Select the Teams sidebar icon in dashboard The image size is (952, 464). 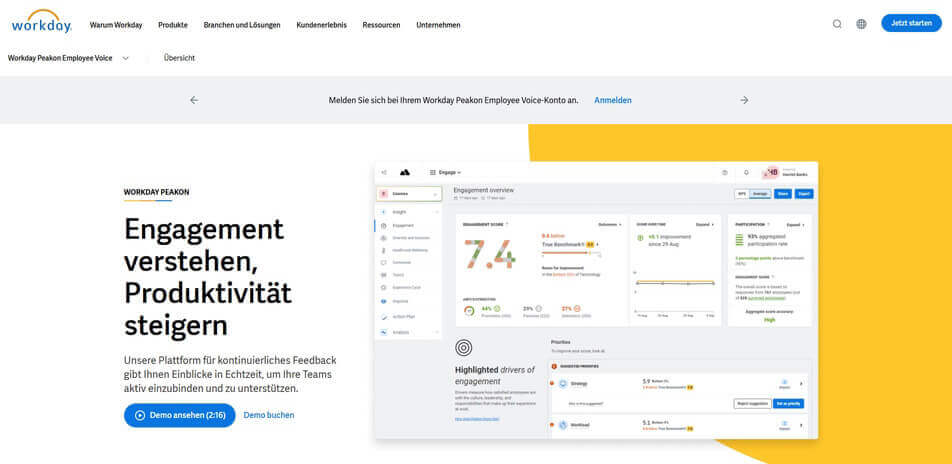384,275
